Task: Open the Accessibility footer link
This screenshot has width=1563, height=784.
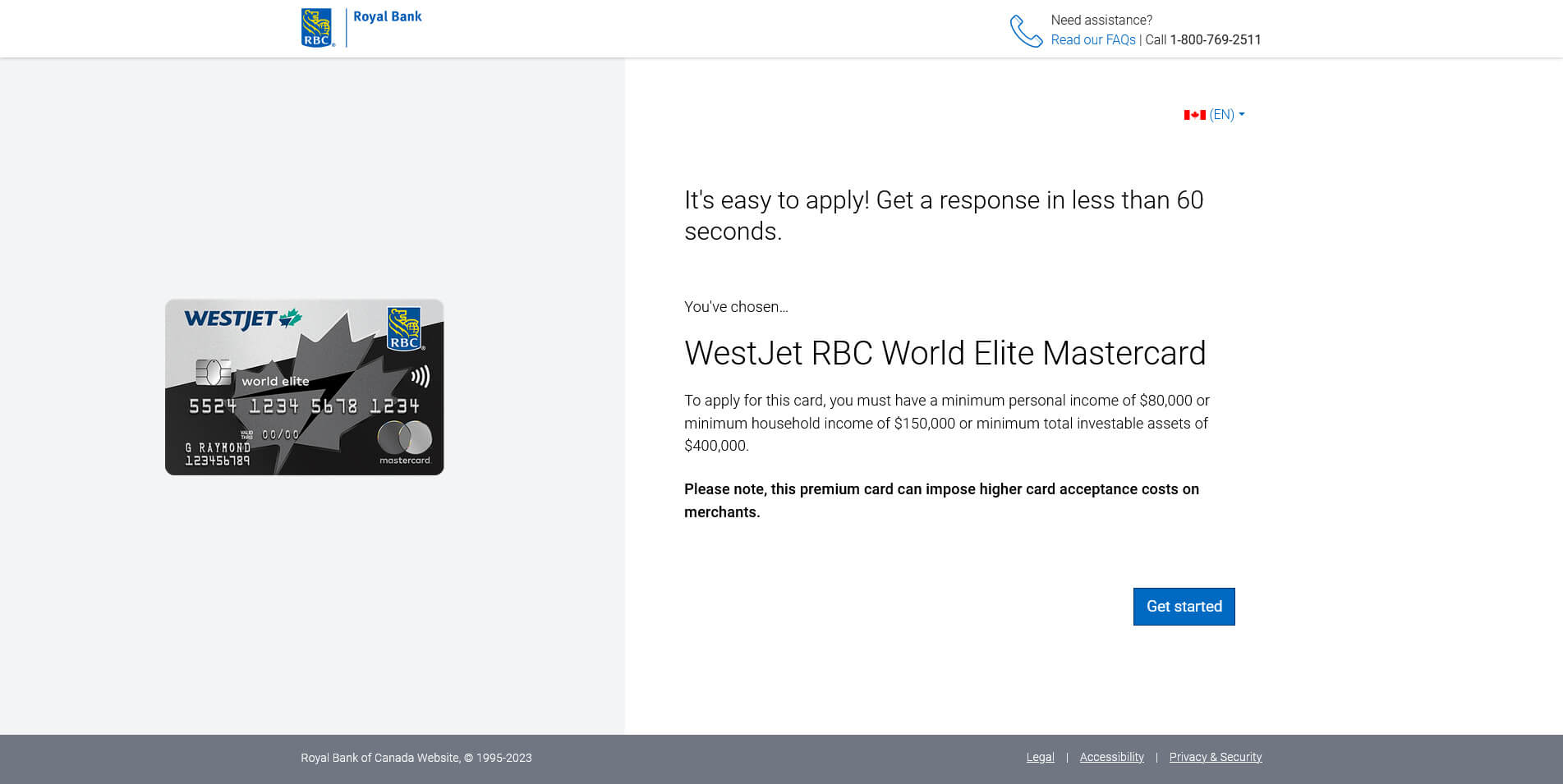Action: [x=1111, y=757]
